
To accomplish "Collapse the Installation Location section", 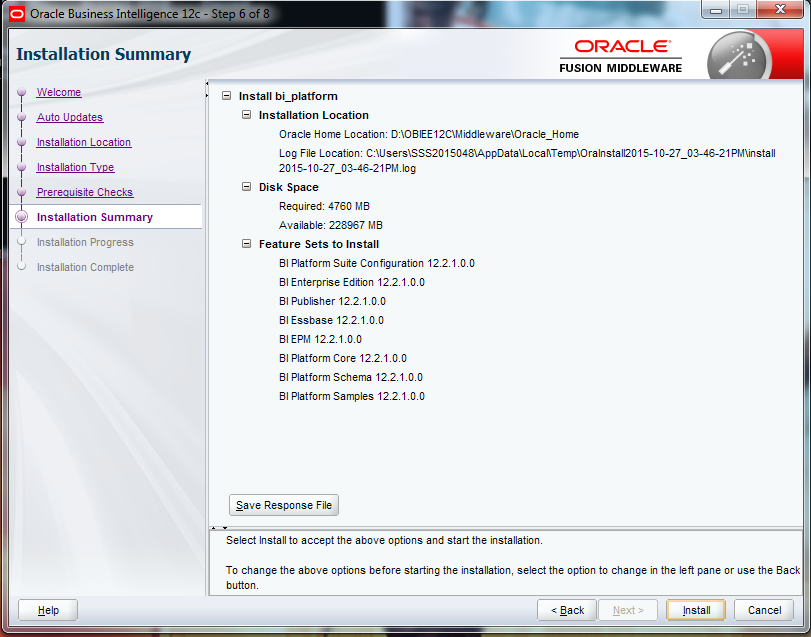I will click(247, 115).
